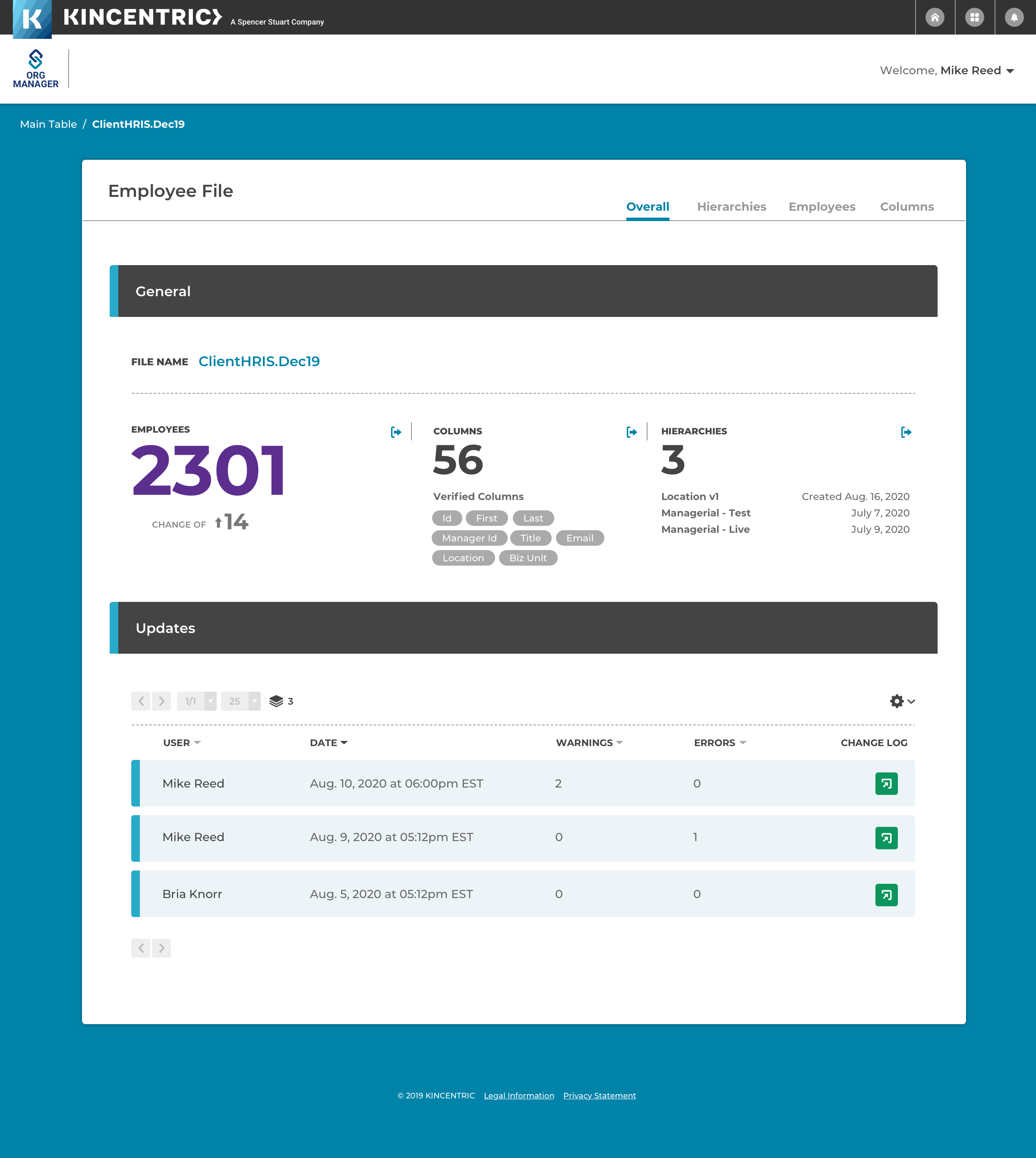Open the apps grid icon
1036x1158 pixels.
975,17
